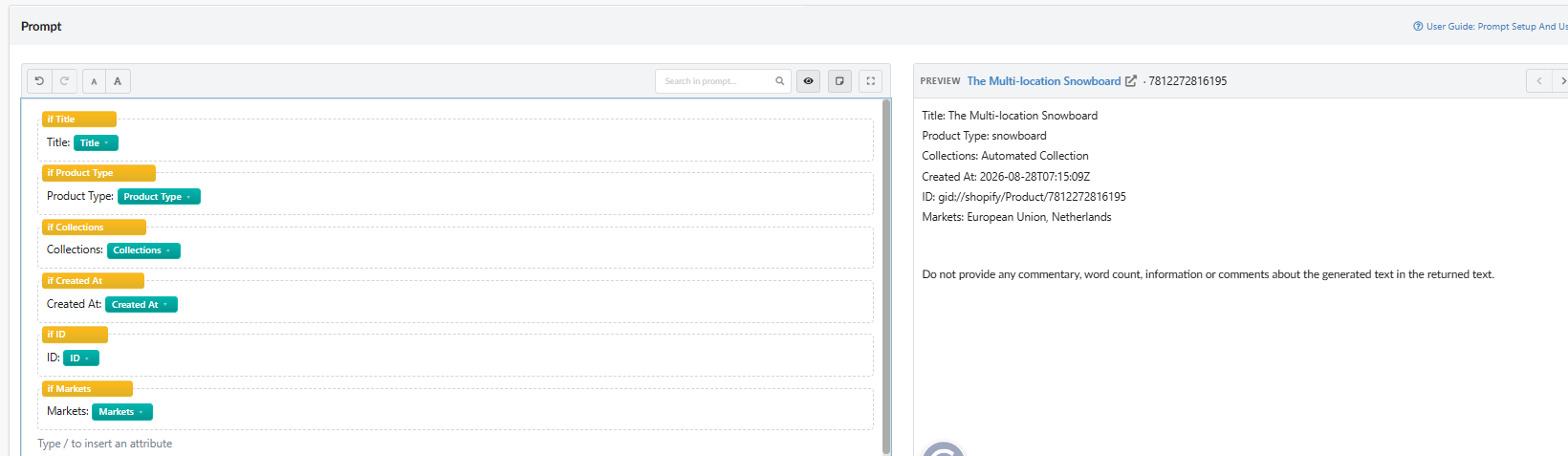Viewport: 1568px width, 456px height.
Task: Click the prompt editor vertical scrollbar
Action: [x=886, y=275]
